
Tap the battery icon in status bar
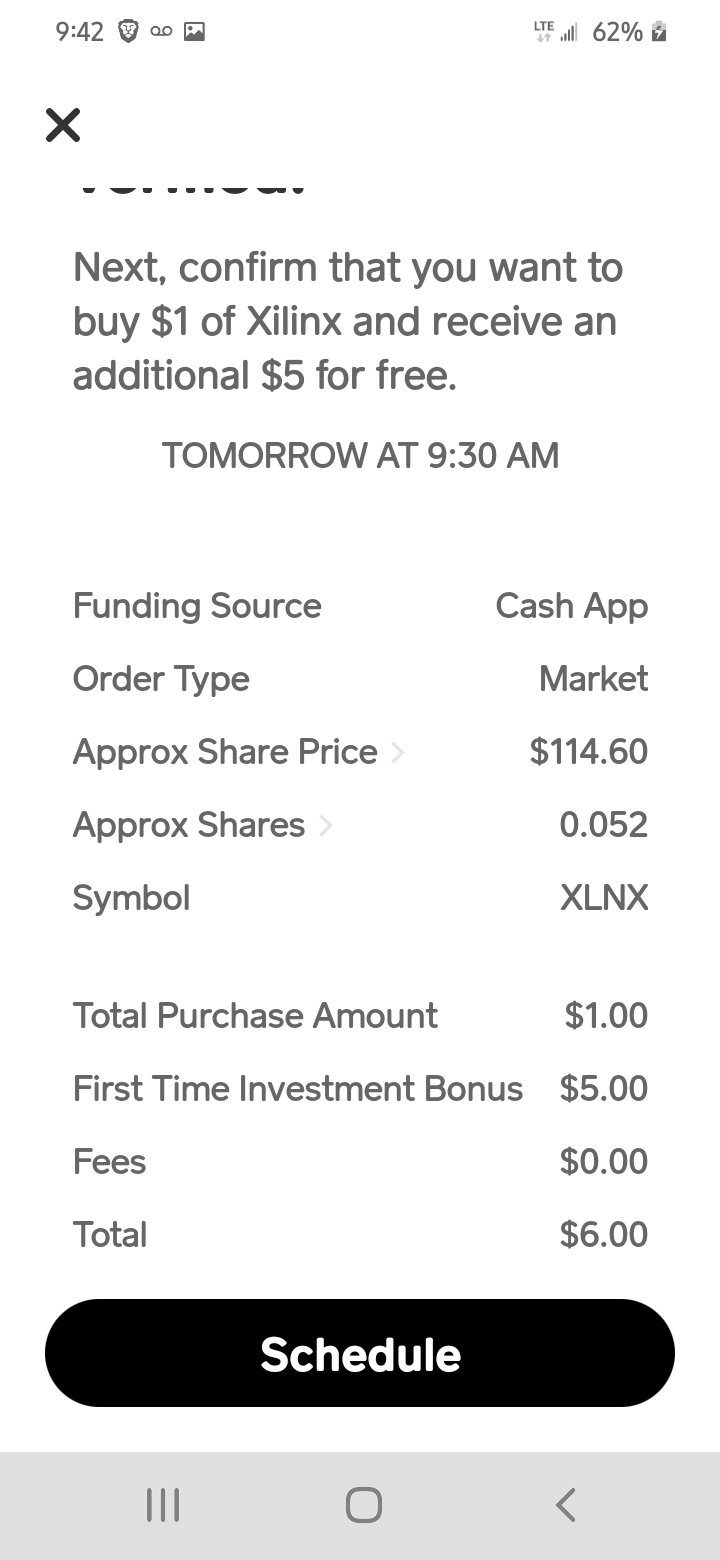(658, 32)
